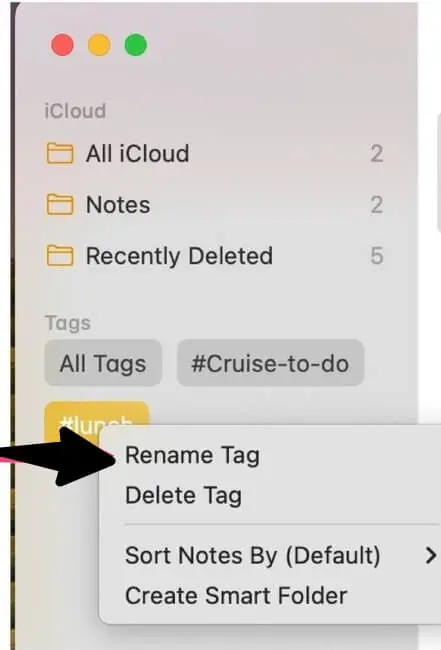Choose Delete Tag from the context menu
This screenshot has height=650, width=441.
click(183, 495)
